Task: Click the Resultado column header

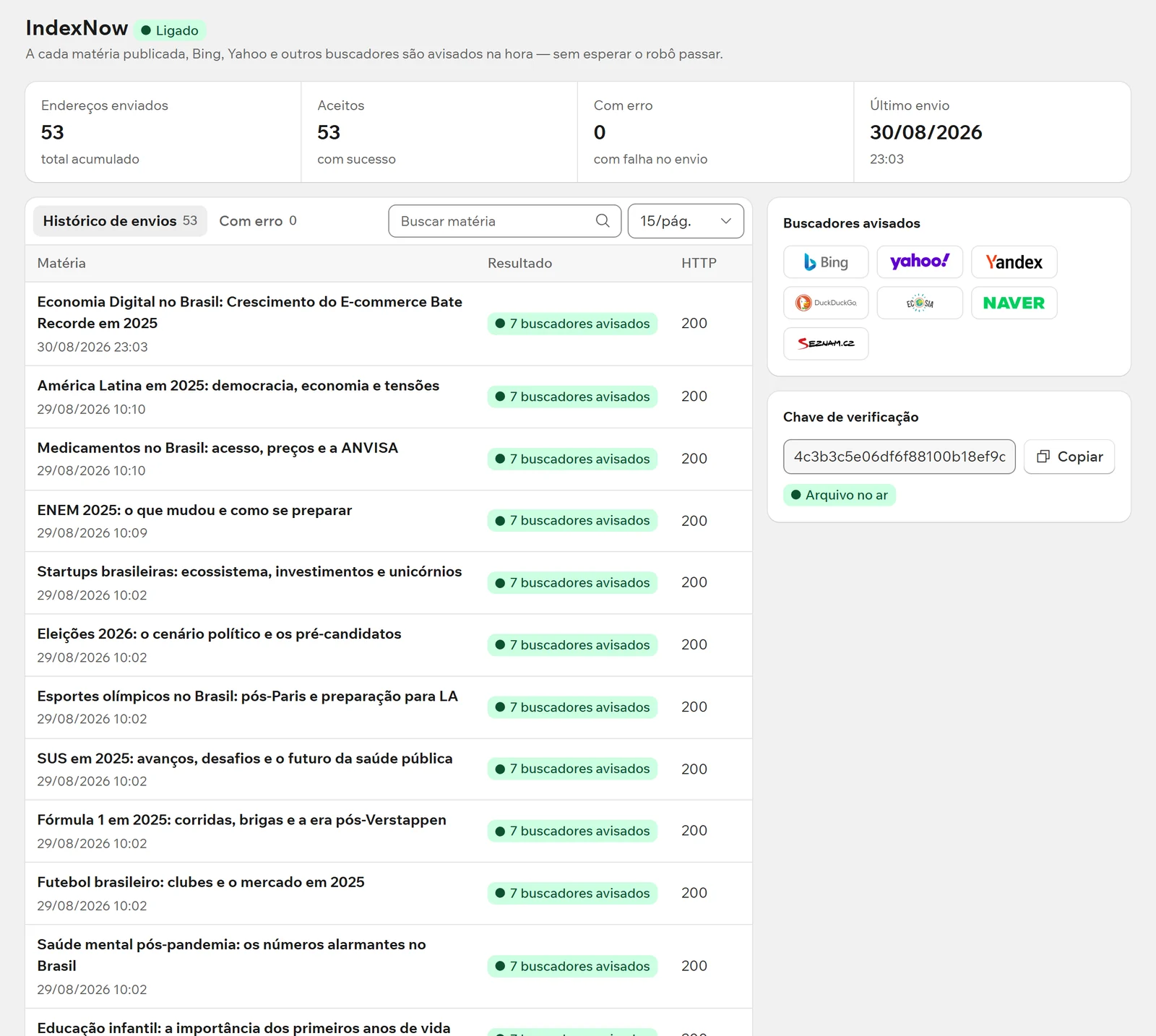Action: click(519, 263)
